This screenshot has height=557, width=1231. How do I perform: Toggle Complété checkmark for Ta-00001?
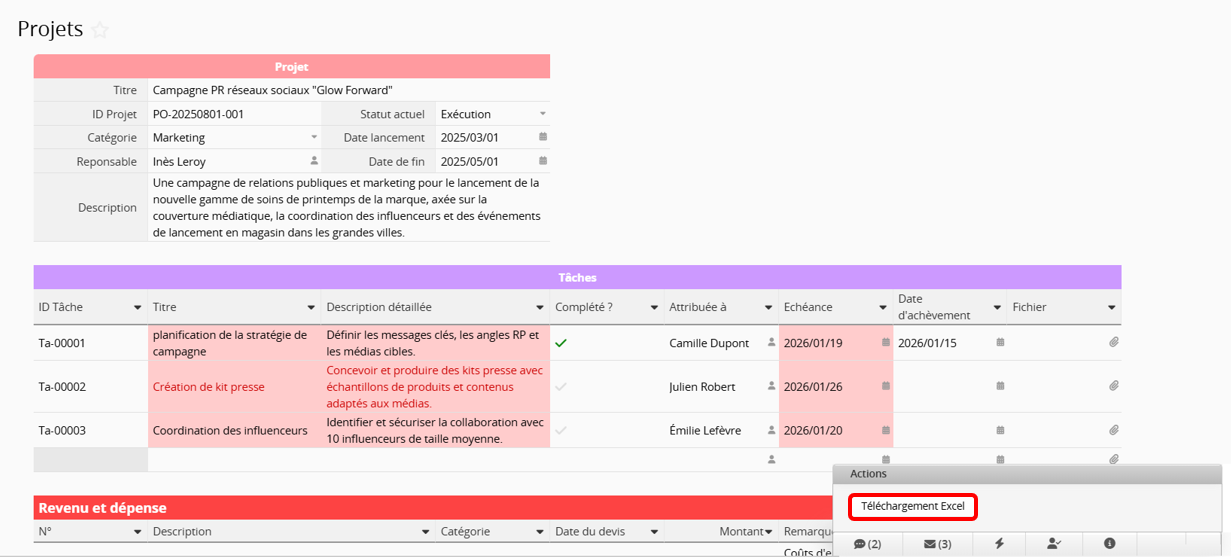point(561,343)
